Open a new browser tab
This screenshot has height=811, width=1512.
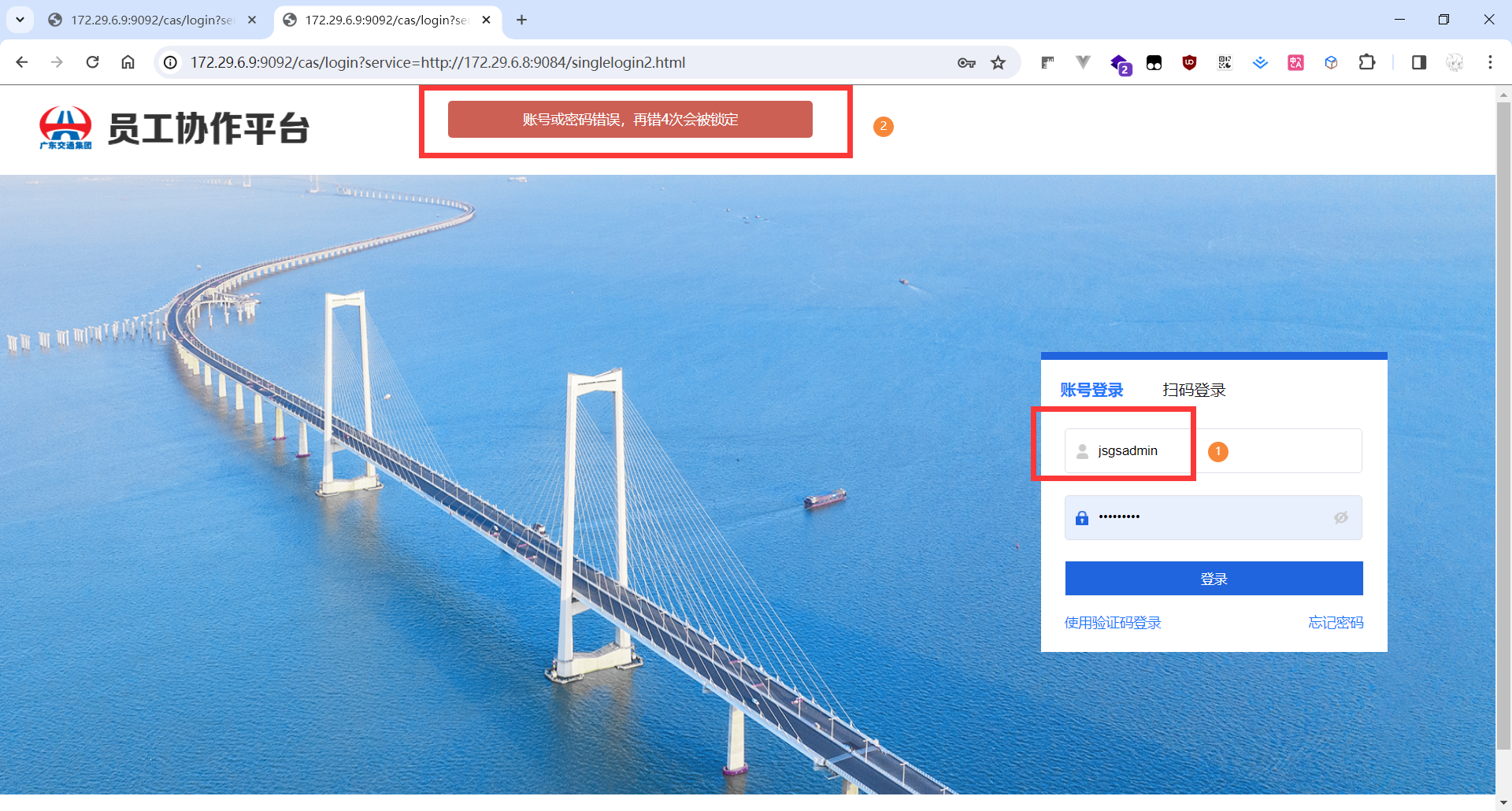click(521, 20)
